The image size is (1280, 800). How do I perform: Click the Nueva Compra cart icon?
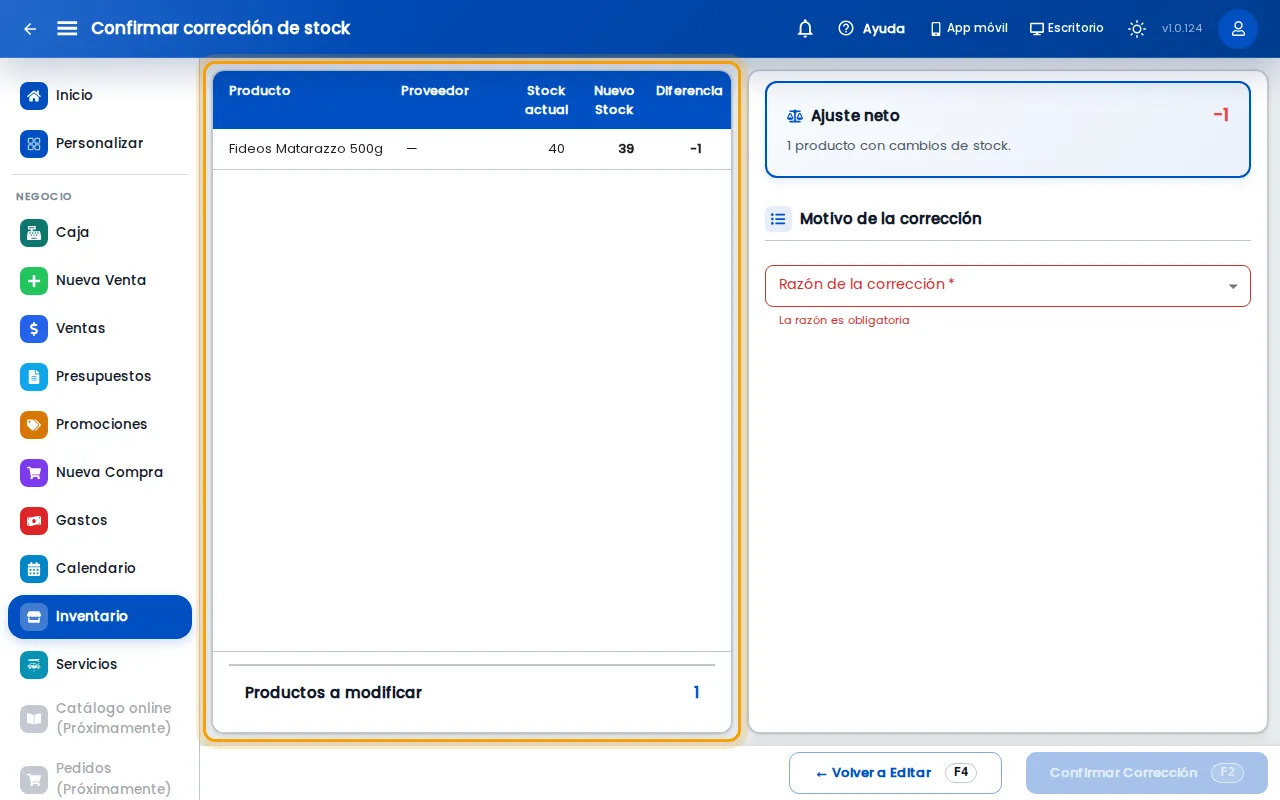pos(34,473)
